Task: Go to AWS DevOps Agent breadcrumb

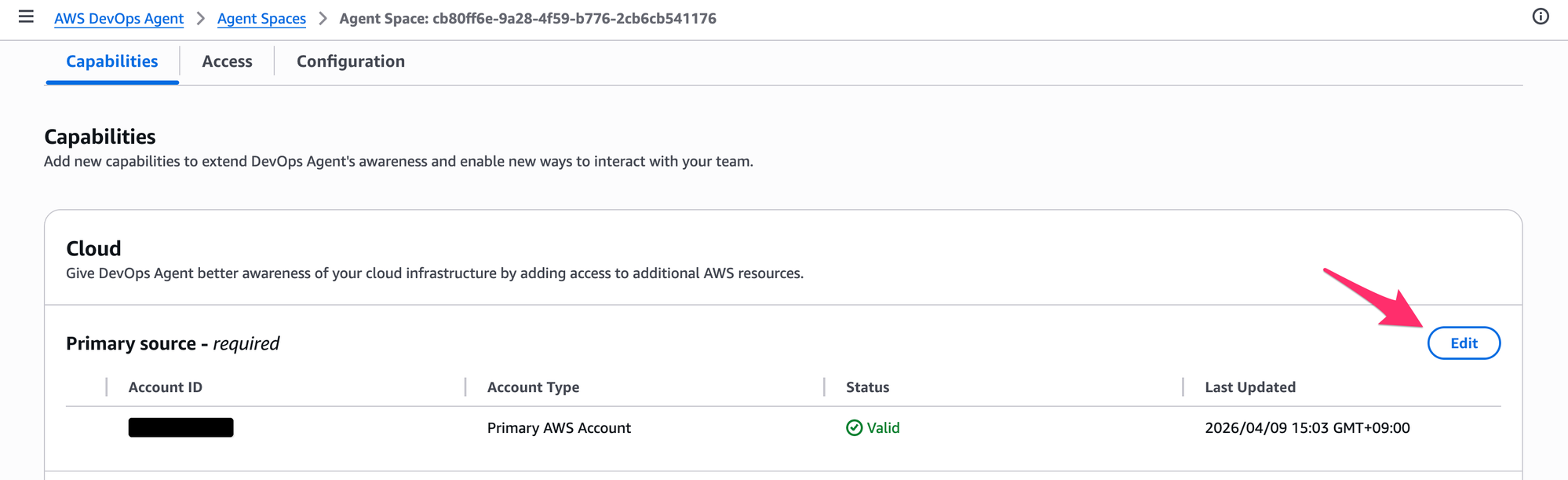Action: click(x=119, y=18)
